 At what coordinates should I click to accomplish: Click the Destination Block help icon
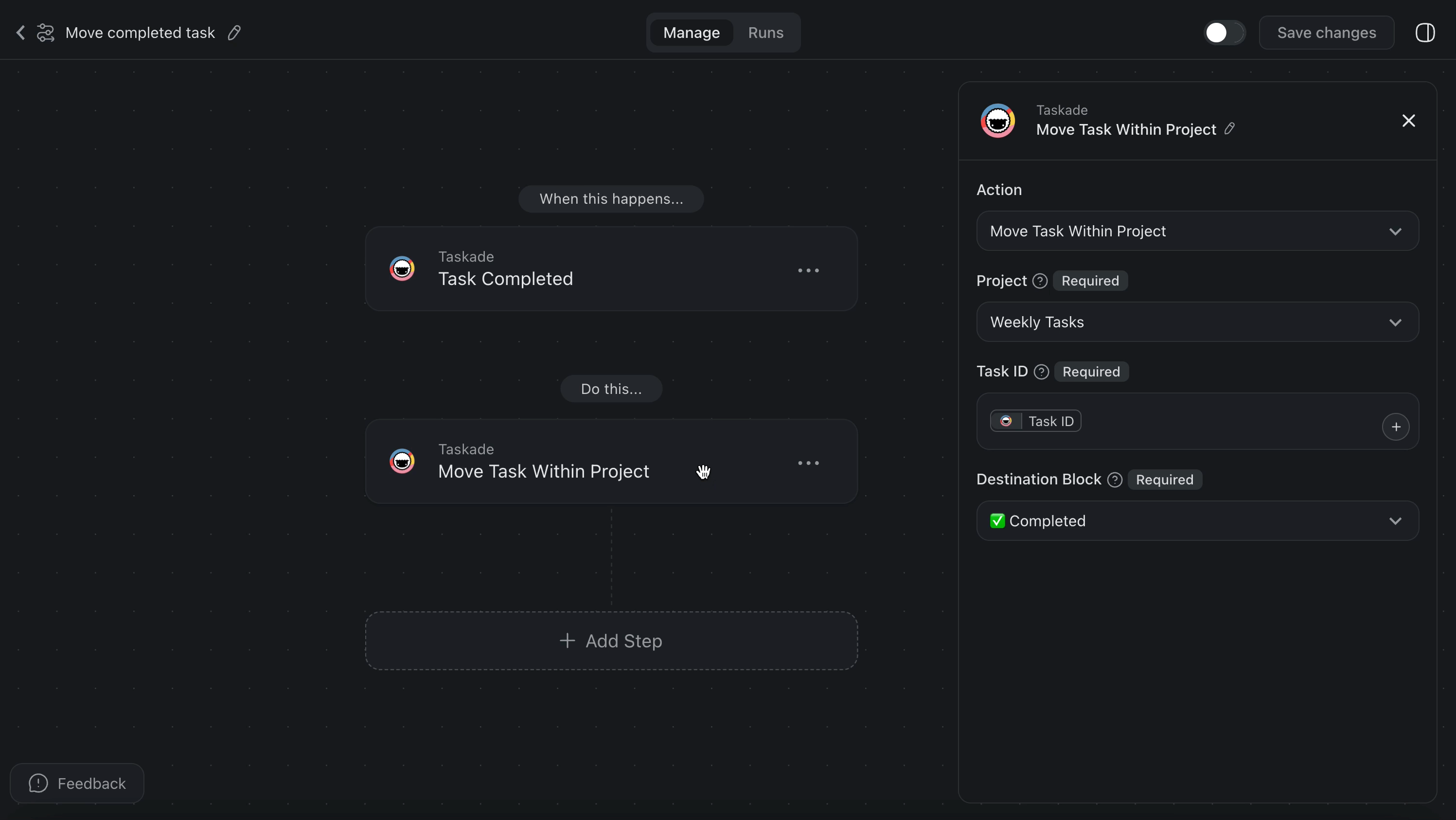[1114, 480]
